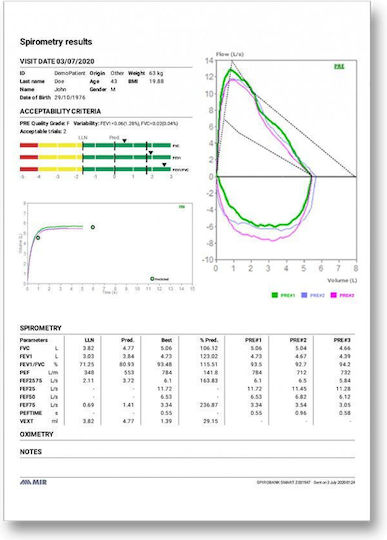Click the Gender value 'M'

[x=113, y=89]
